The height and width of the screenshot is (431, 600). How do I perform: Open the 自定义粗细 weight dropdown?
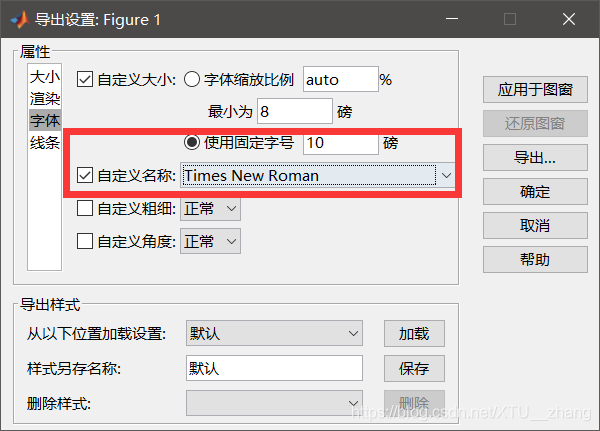pyautogui.click(x=210, y=209)
